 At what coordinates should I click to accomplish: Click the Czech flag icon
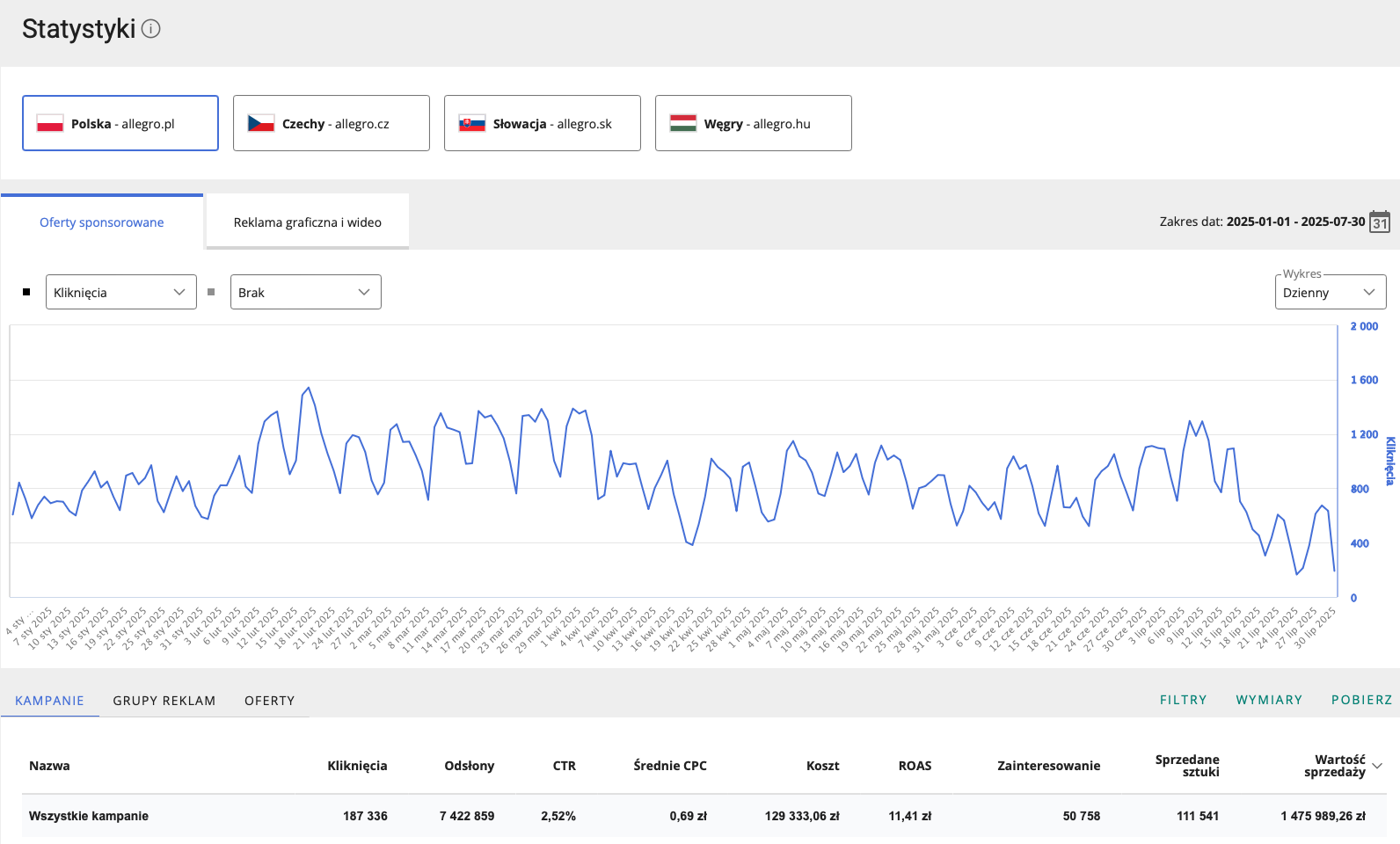[261, 124]
